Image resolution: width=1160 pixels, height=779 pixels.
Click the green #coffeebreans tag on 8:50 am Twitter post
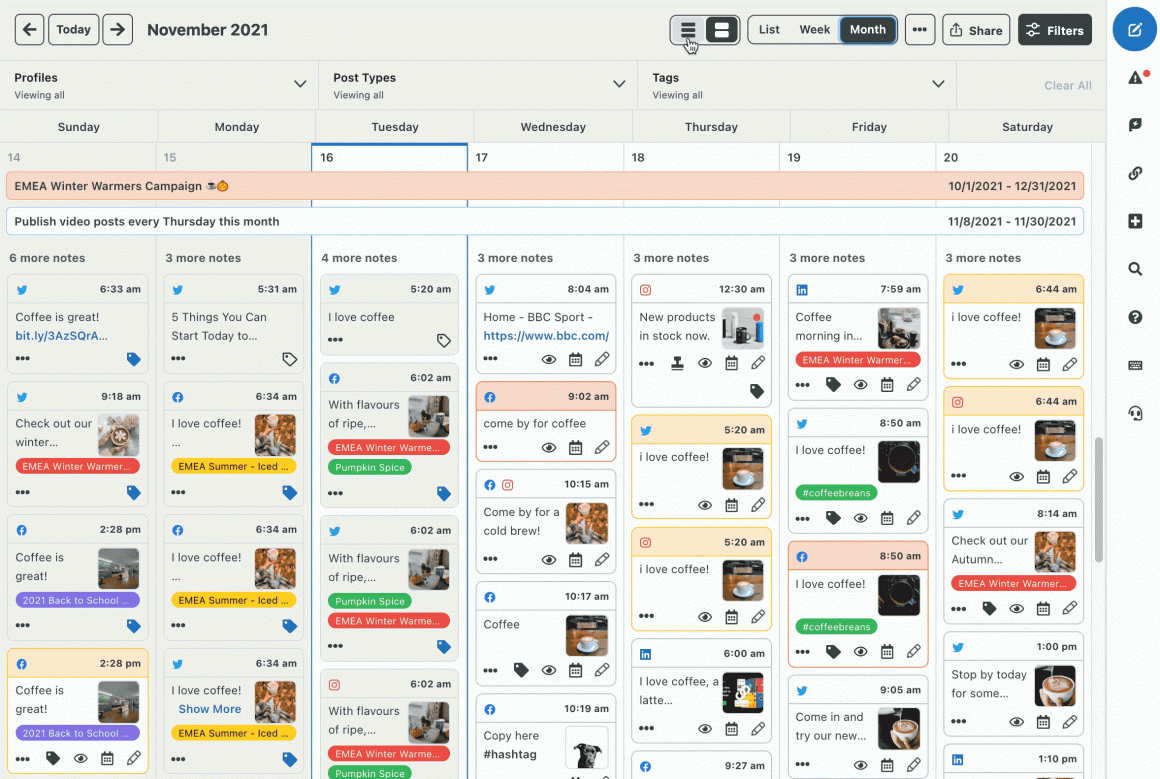coord(836,493)
